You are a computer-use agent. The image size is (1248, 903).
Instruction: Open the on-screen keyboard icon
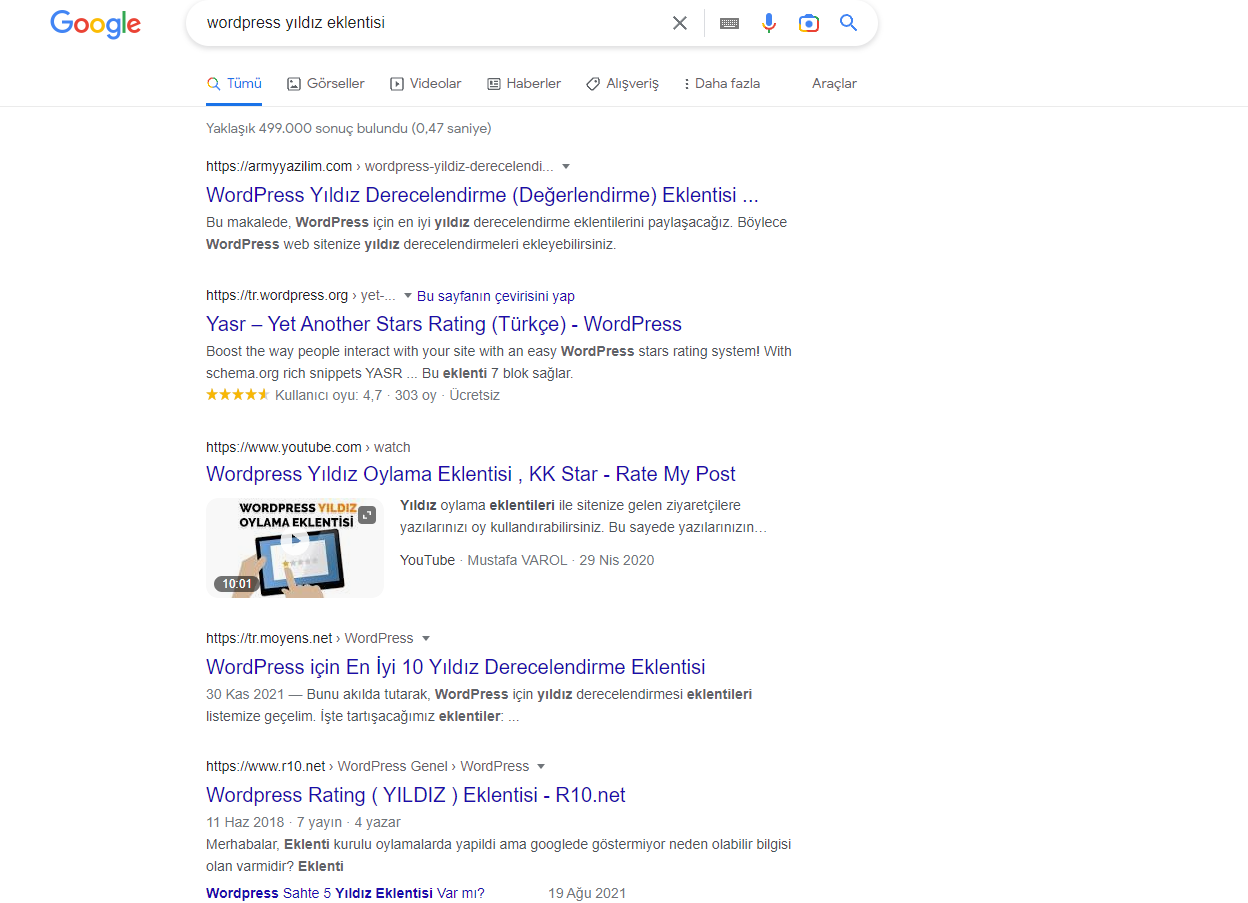point(729,23)
